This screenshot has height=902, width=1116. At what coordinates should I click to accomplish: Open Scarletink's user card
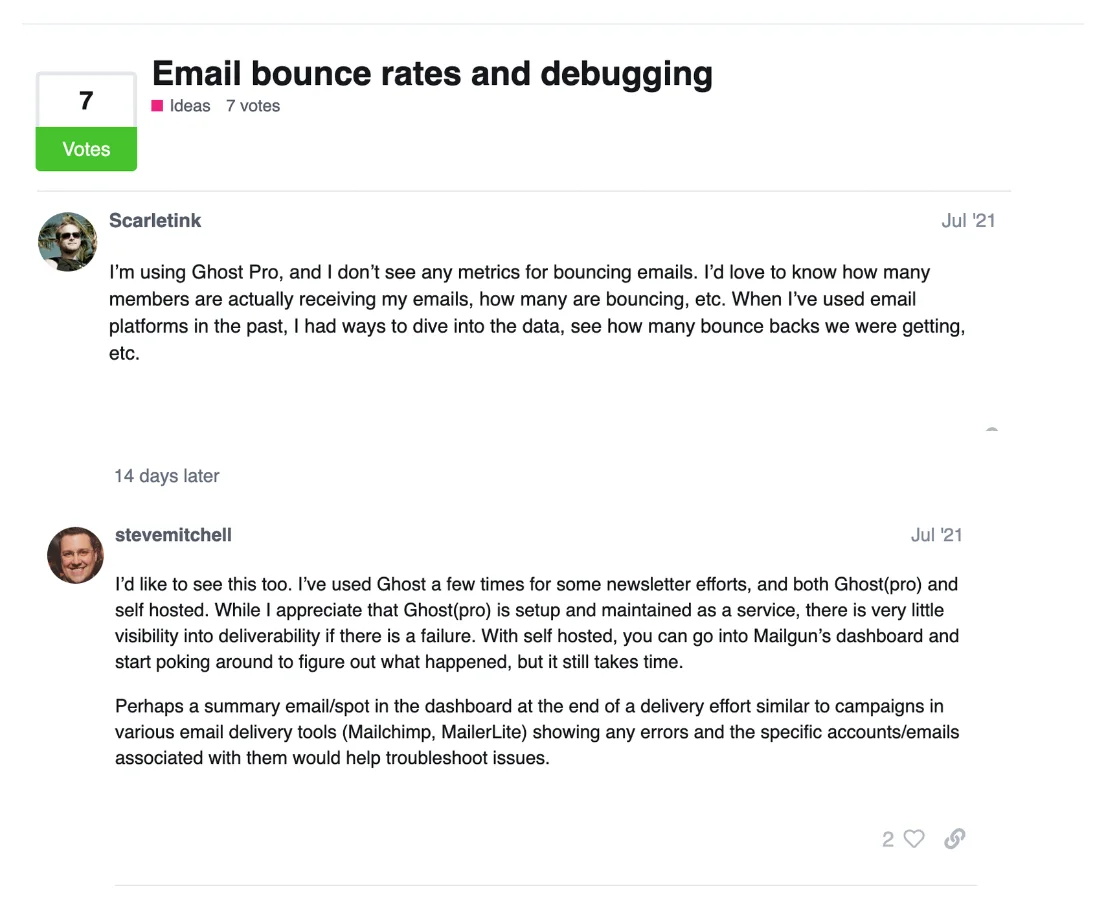tap(155, 220)
